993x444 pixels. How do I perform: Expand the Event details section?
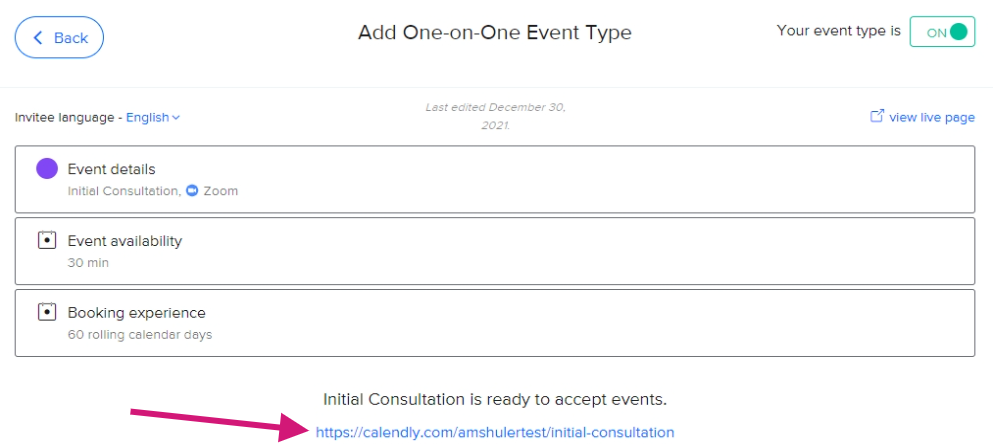pyautogui.click(x=495, y=179)
